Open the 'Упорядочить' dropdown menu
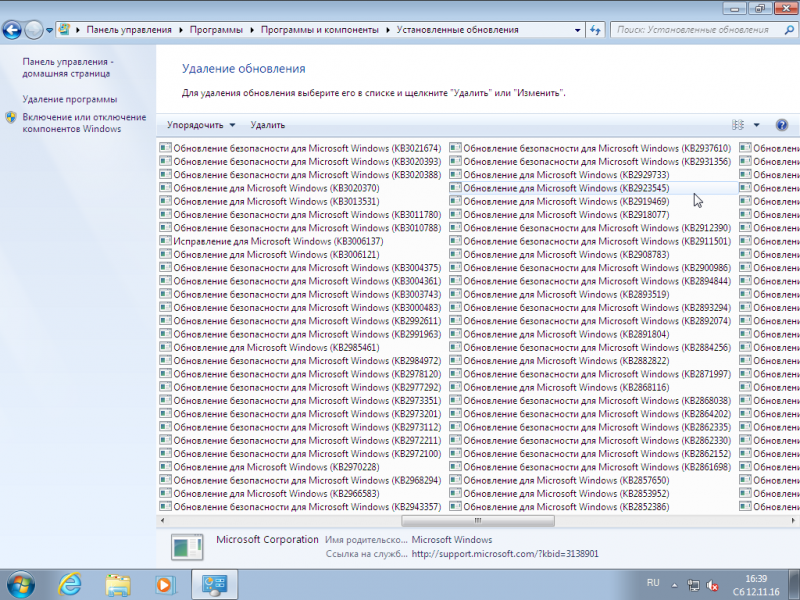The image size is (800, 600). [x=201, y=125]
